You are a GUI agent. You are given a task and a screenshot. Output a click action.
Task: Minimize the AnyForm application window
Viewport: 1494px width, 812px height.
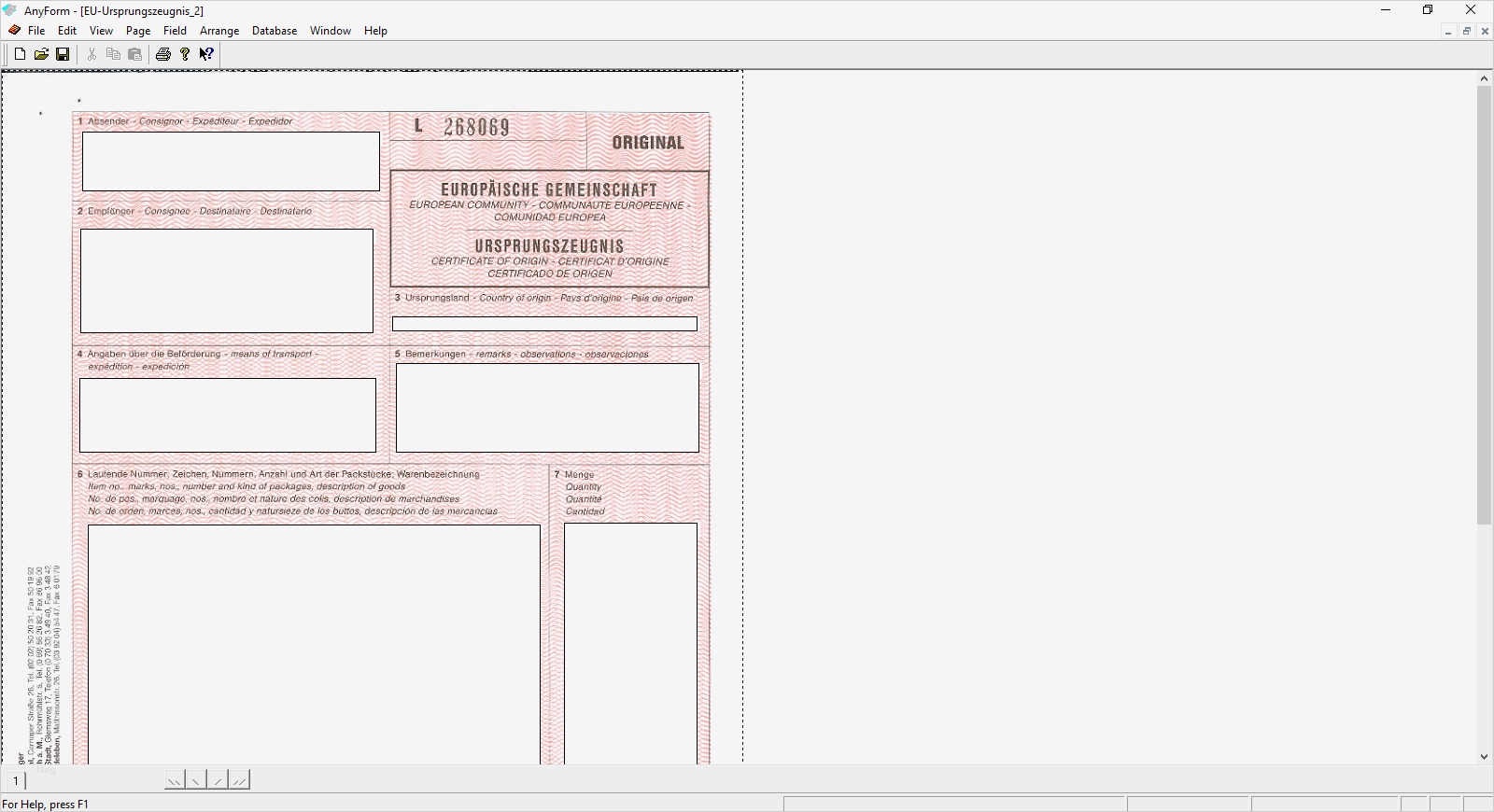pos(1386,10)
